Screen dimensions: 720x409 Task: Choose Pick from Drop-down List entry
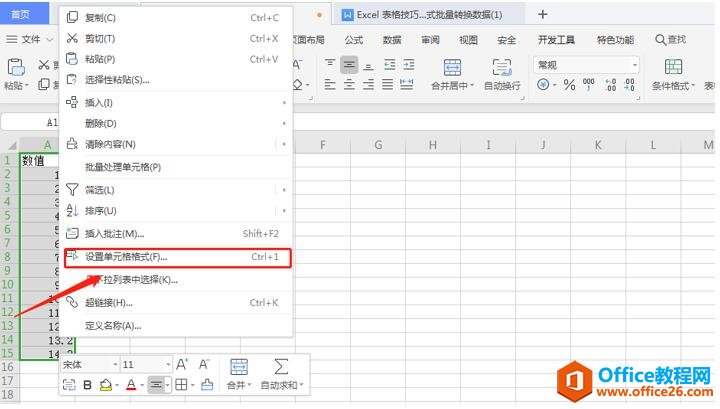coord(176,280)
